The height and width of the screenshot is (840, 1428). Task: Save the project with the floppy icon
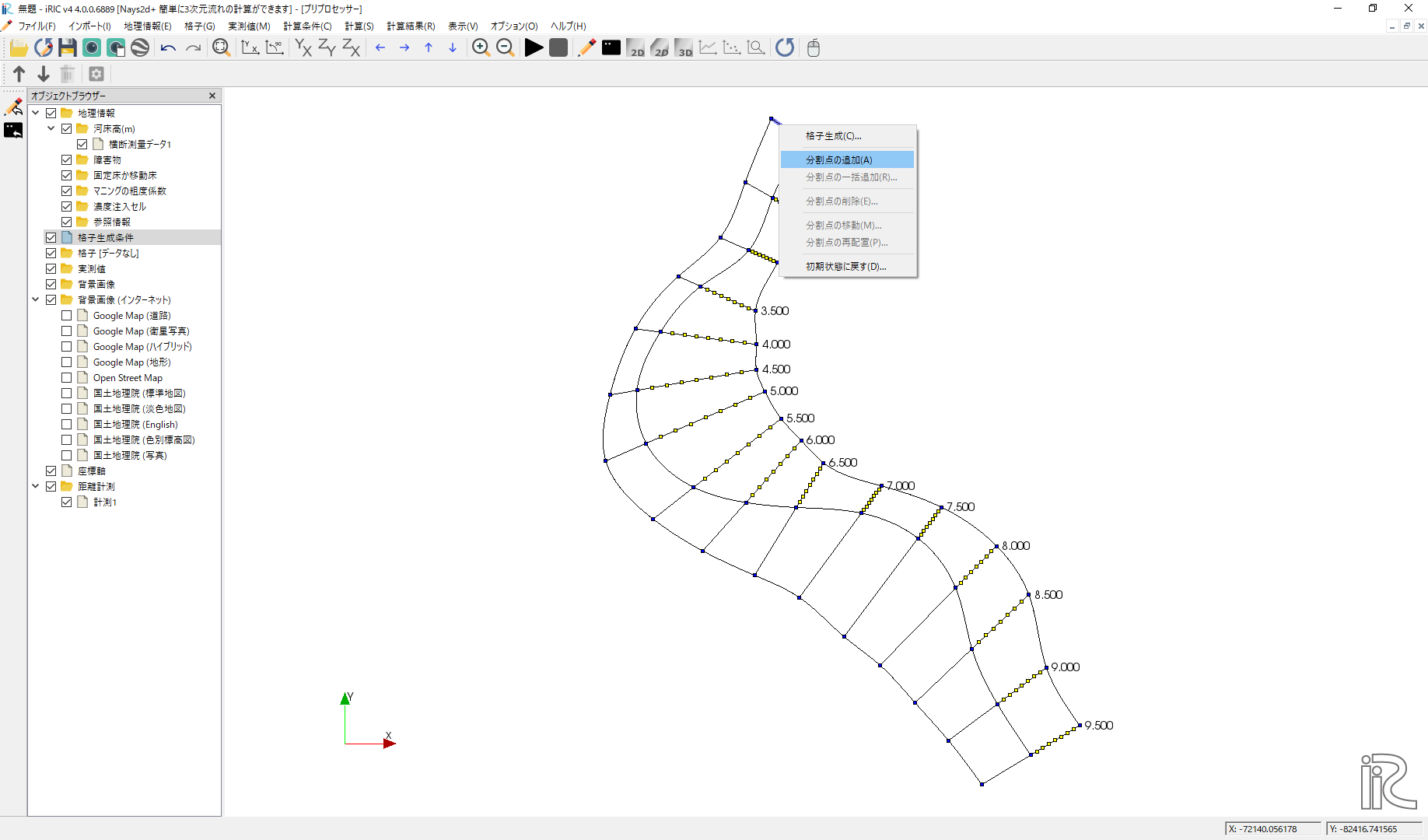click(68, 48)
